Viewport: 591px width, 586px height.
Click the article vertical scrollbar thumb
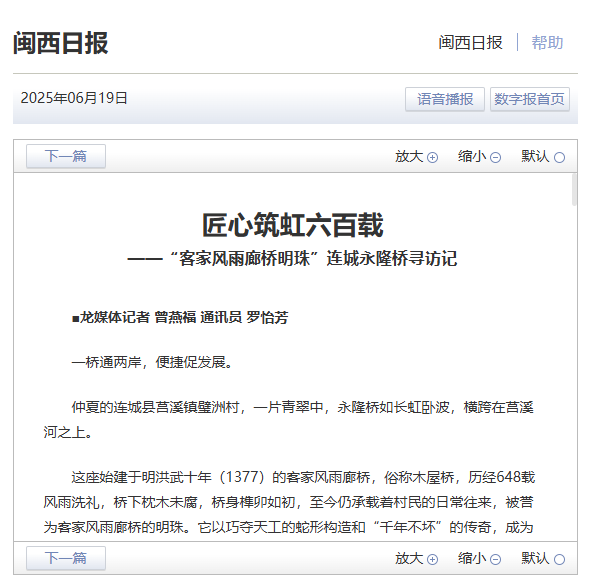click(574, 190)
